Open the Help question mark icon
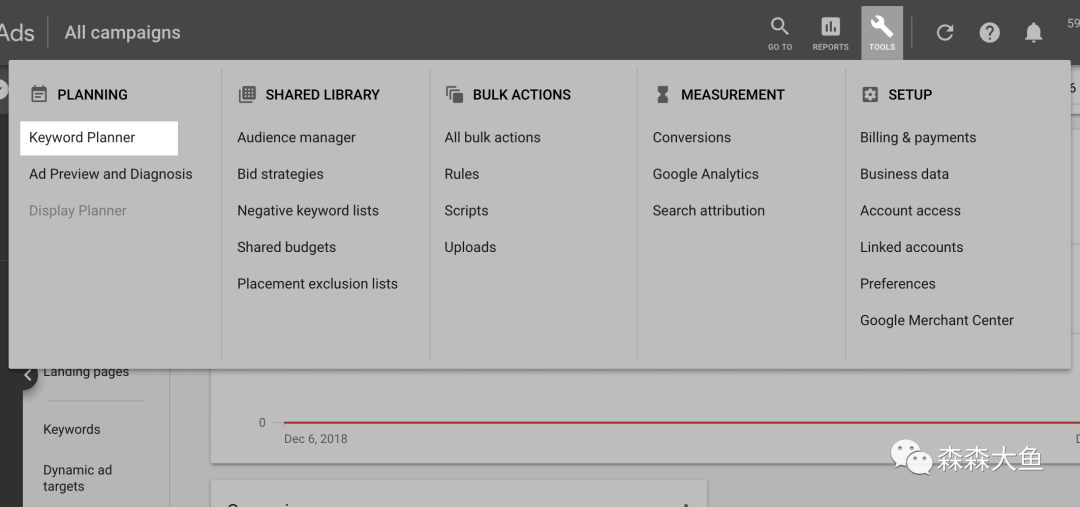Screen dimensions: 1080x507 tap(989, 33)
